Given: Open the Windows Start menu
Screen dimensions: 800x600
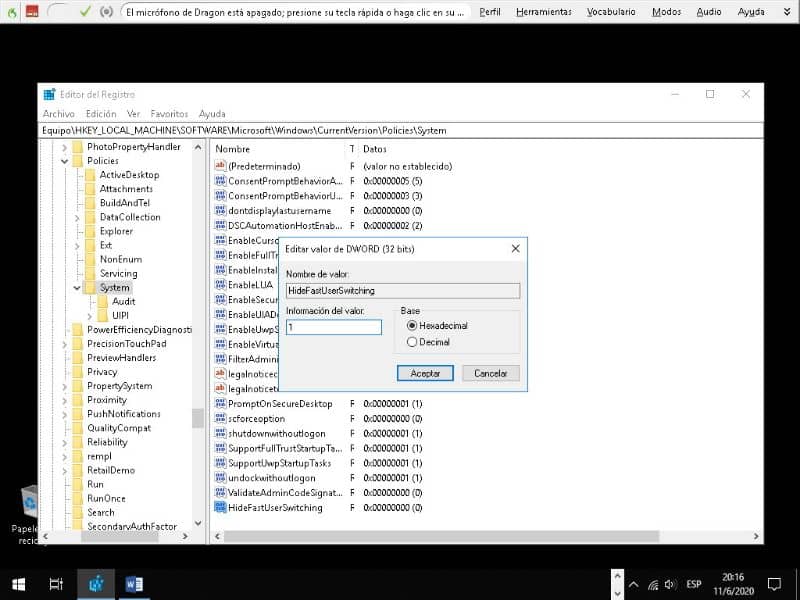Looking at the screenshot, I should pyautogui.click(x=19, y=584).
